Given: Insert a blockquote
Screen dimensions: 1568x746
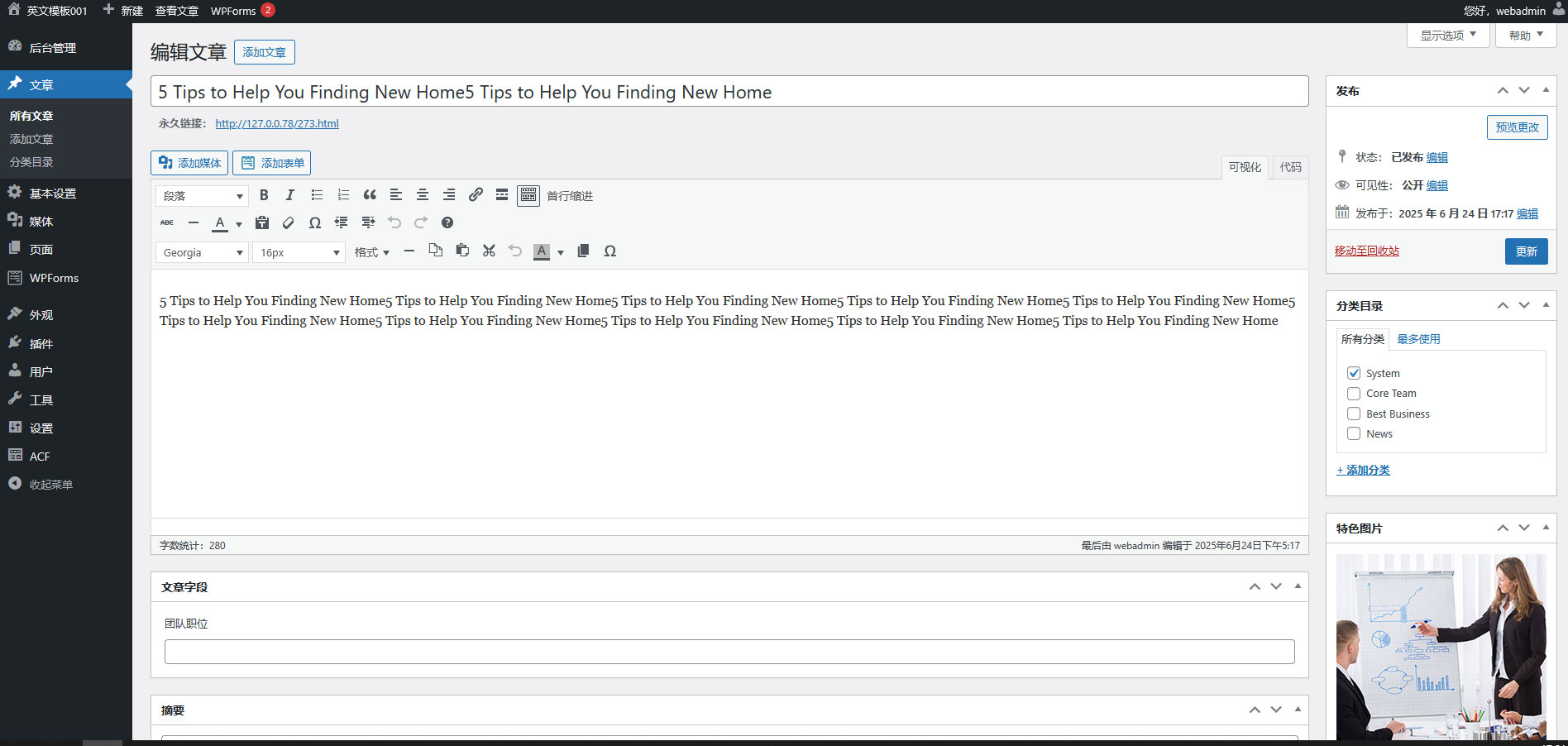Looking at the screenshot, I should click(x=370, y=195).
